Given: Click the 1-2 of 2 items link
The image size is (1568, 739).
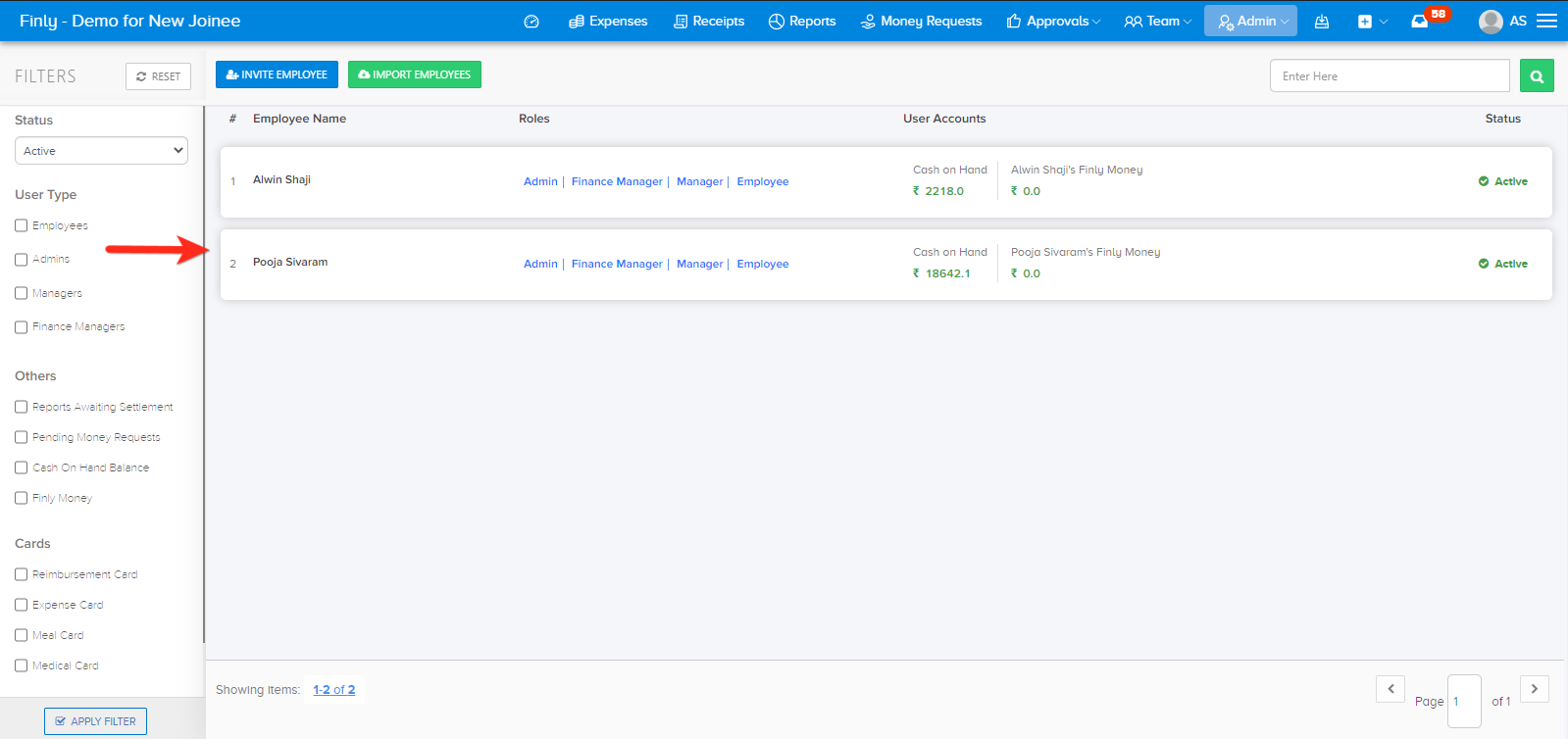Looking at the screenshot, I should coord(333,690).
